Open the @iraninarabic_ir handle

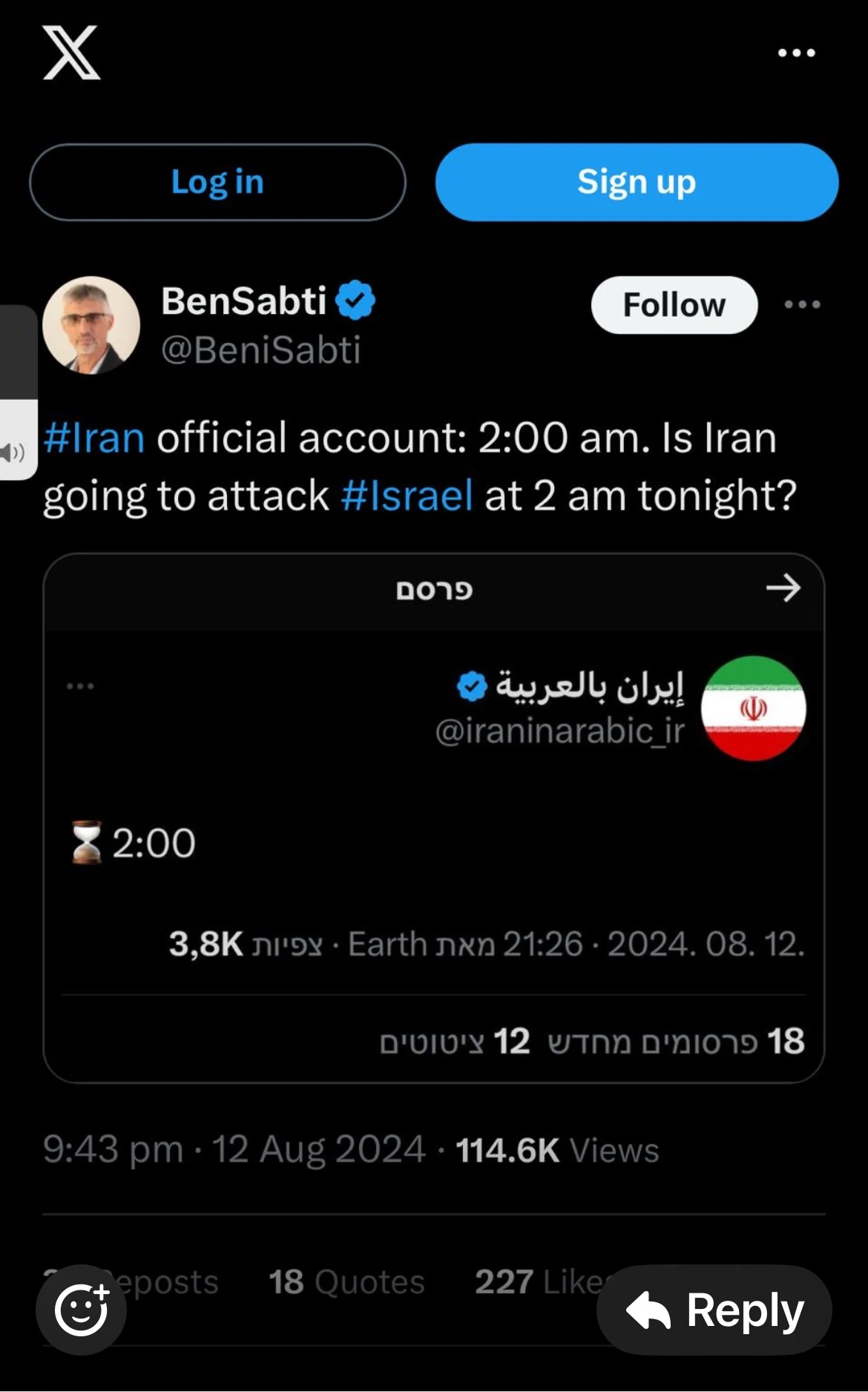(560, 732)
